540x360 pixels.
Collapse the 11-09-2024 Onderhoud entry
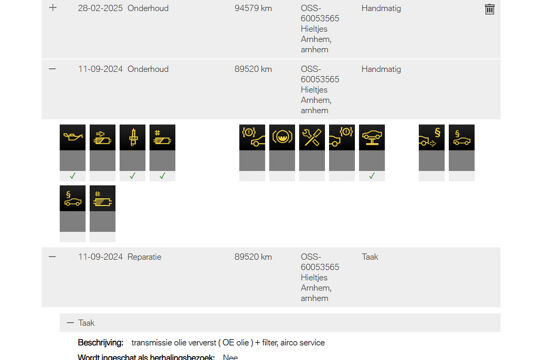[52, 69]
